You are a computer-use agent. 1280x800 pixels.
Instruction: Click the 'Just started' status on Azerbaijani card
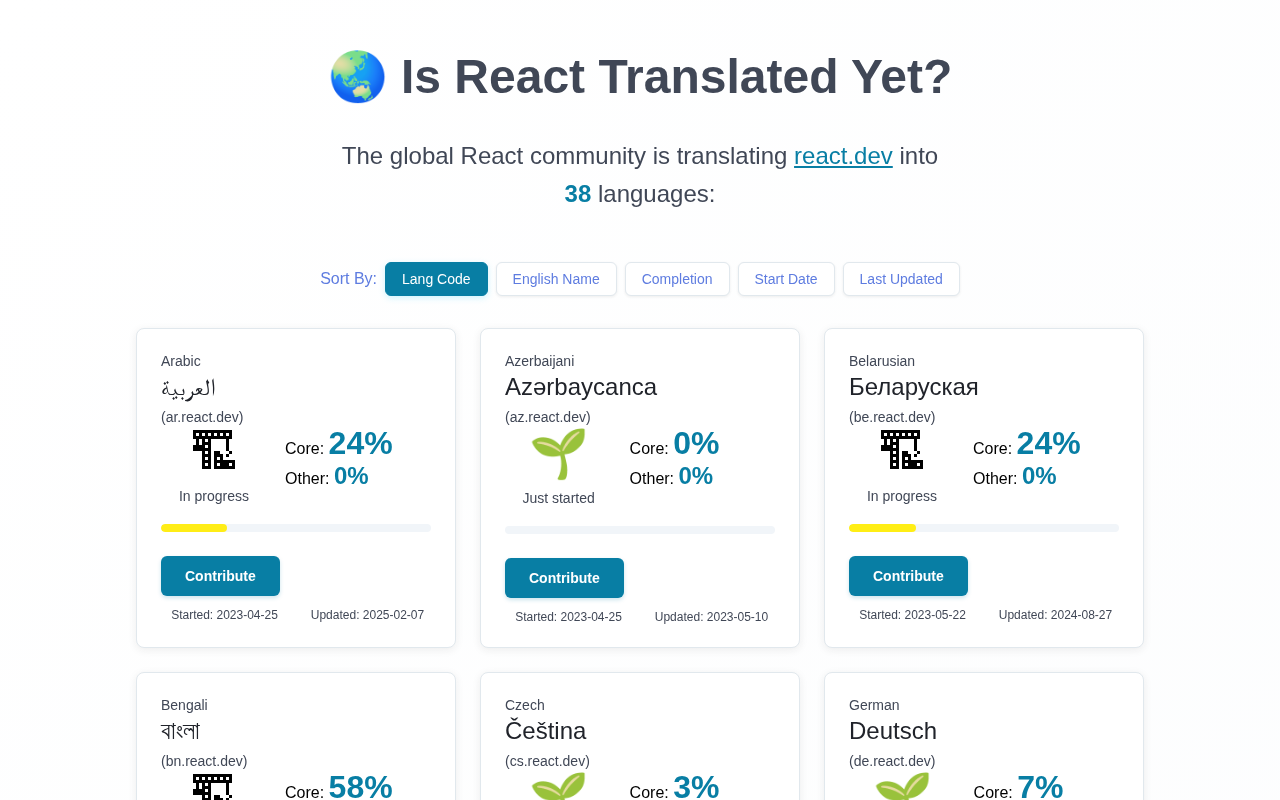tap(558, 498)
